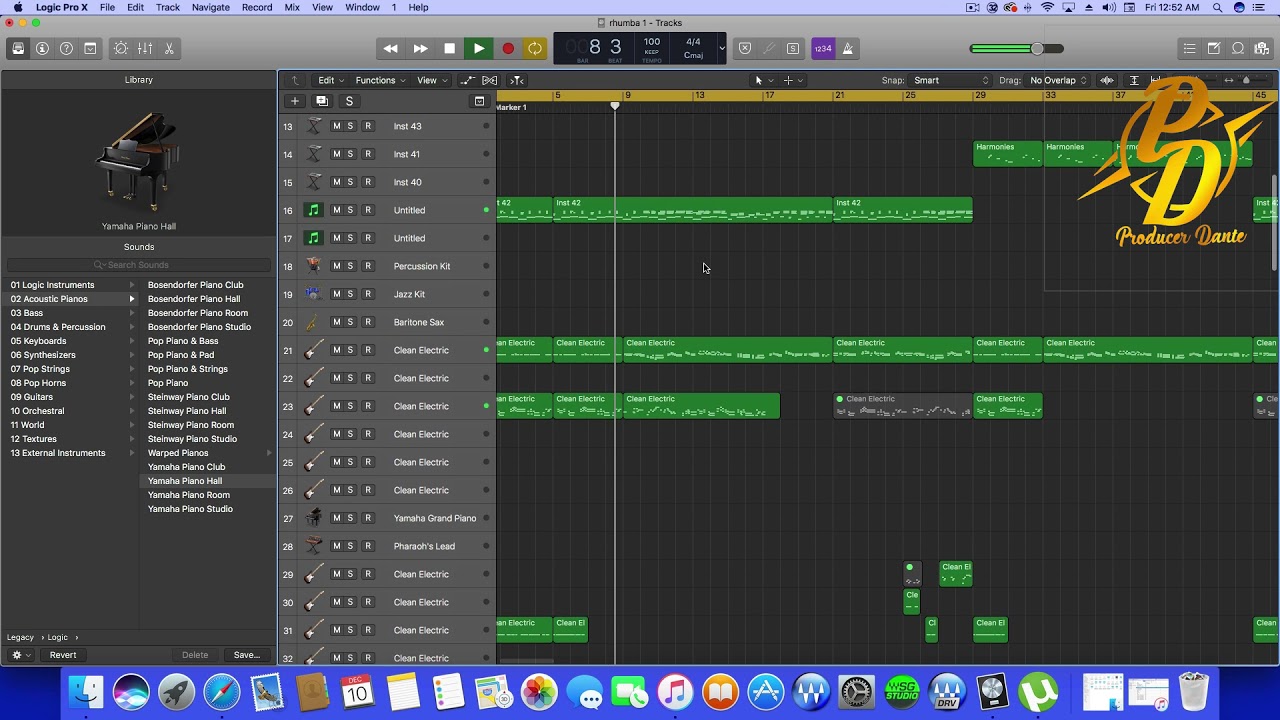1280x720 pixels.
Task: Click bar 21 on the timeline ruler
Action: pos(840,95)
